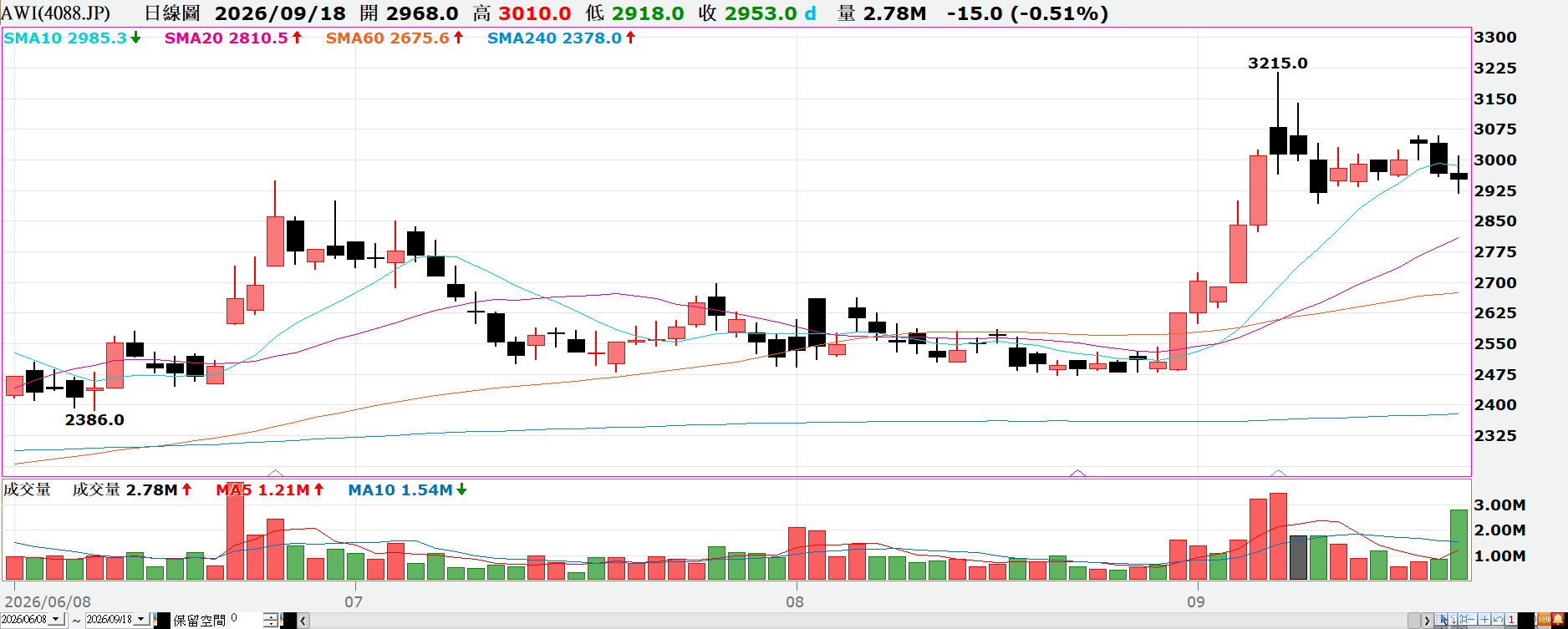This screenshot has width=1568, height=629.
Task: Click the 2026/06/08 date axis label
Action: pos(48,601)
